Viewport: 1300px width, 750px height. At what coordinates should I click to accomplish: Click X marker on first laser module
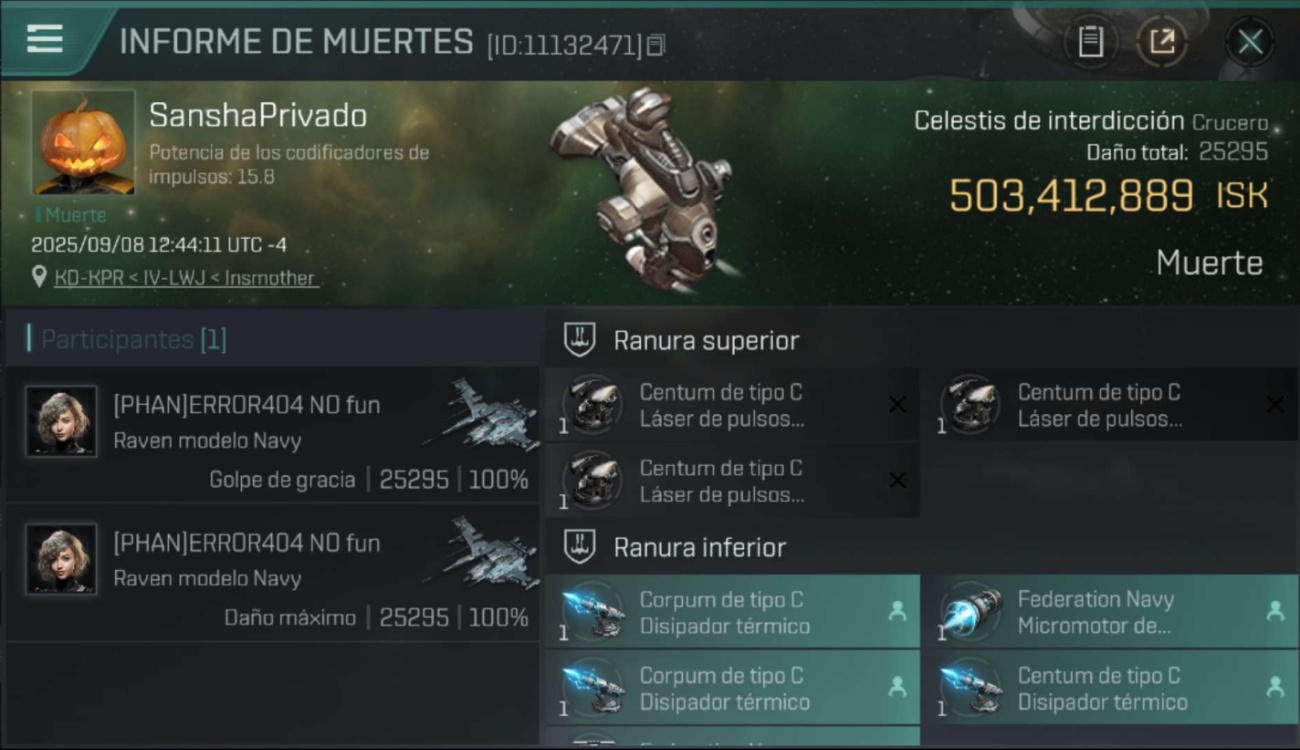pyautogui.click(x=897, y=405)
